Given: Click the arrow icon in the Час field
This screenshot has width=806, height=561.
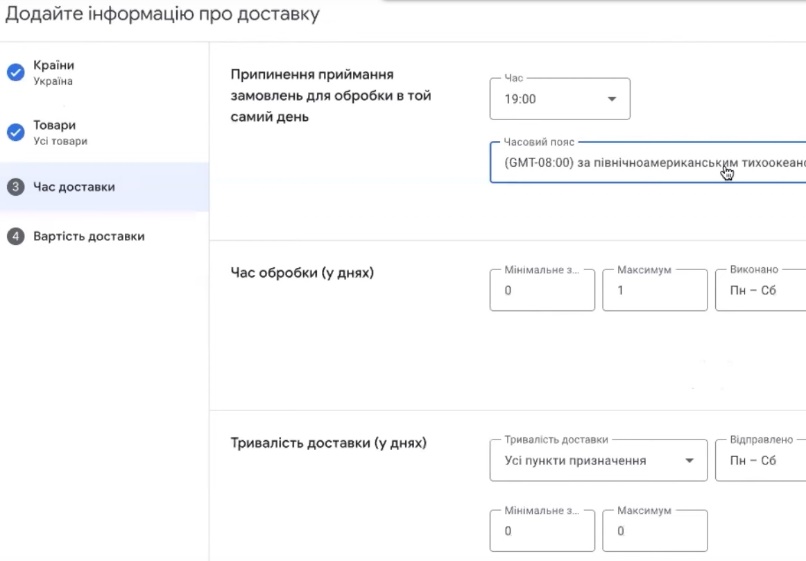Looking at the screenshot, I should point(612,99).
